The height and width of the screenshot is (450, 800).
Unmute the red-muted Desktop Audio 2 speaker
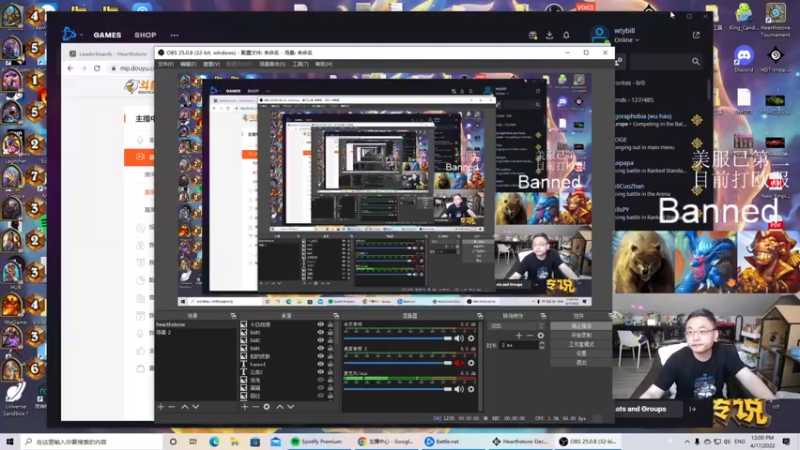tap(459, 363)
